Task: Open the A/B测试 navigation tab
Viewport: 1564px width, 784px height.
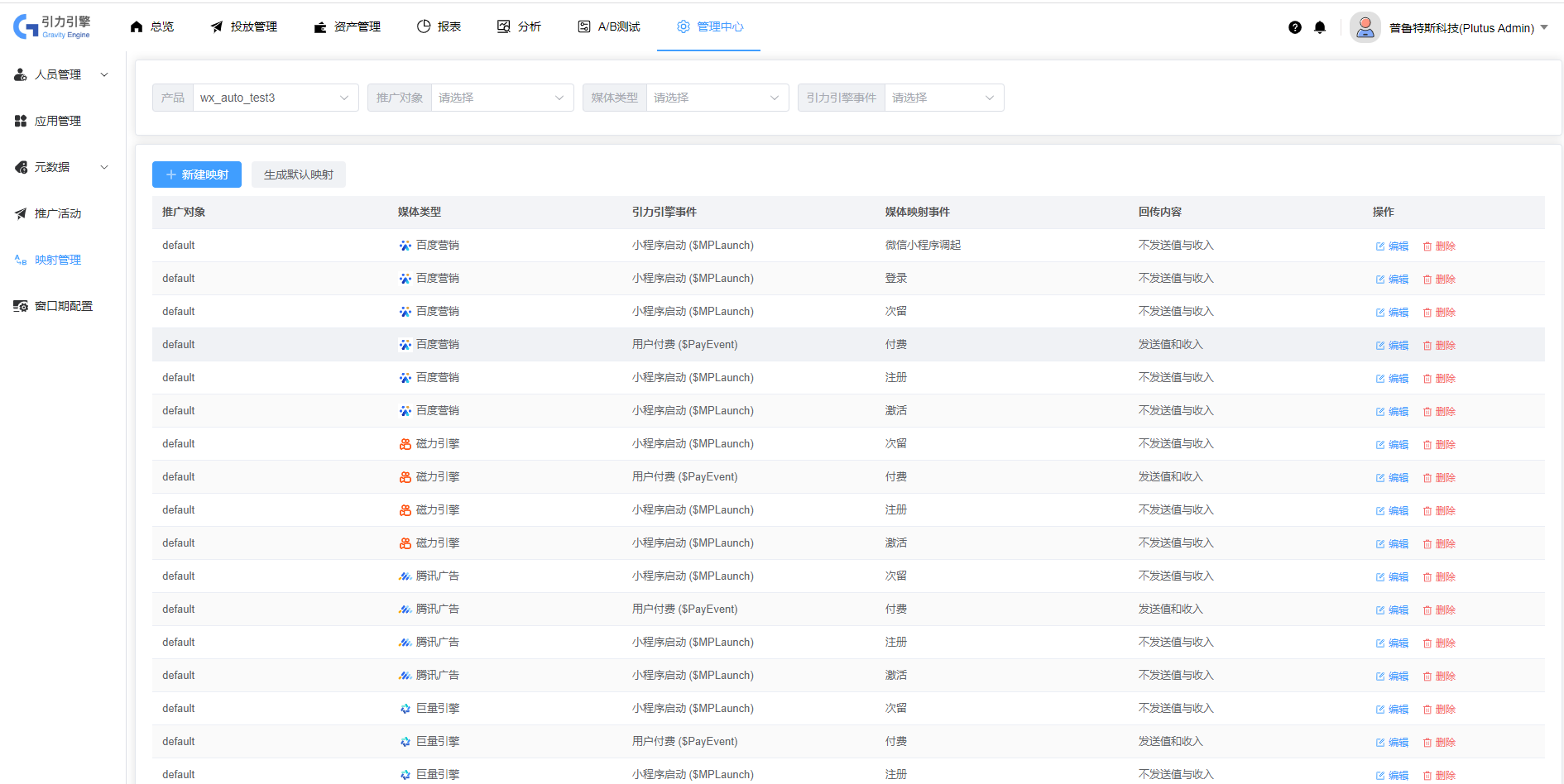Action: pyautogui.click(x=609, y=26)
